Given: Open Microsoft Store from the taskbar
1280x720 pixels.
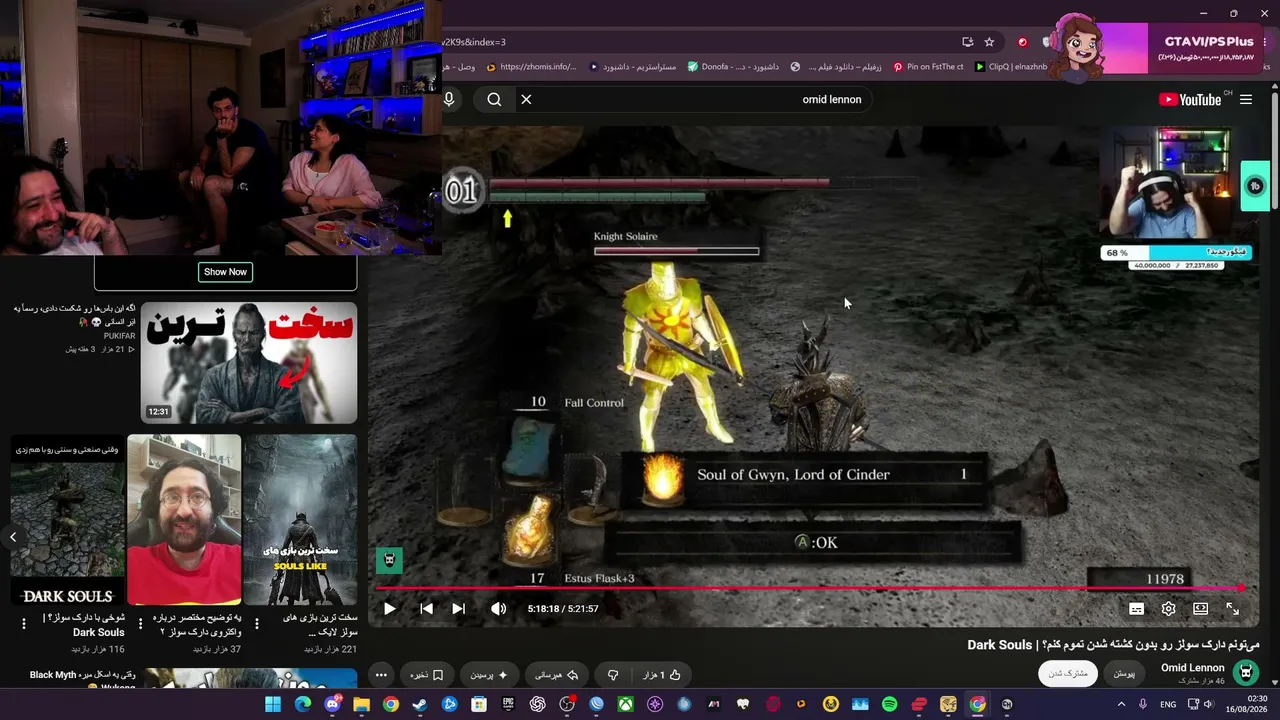Looking at the screenshot, I should (479, 704).
